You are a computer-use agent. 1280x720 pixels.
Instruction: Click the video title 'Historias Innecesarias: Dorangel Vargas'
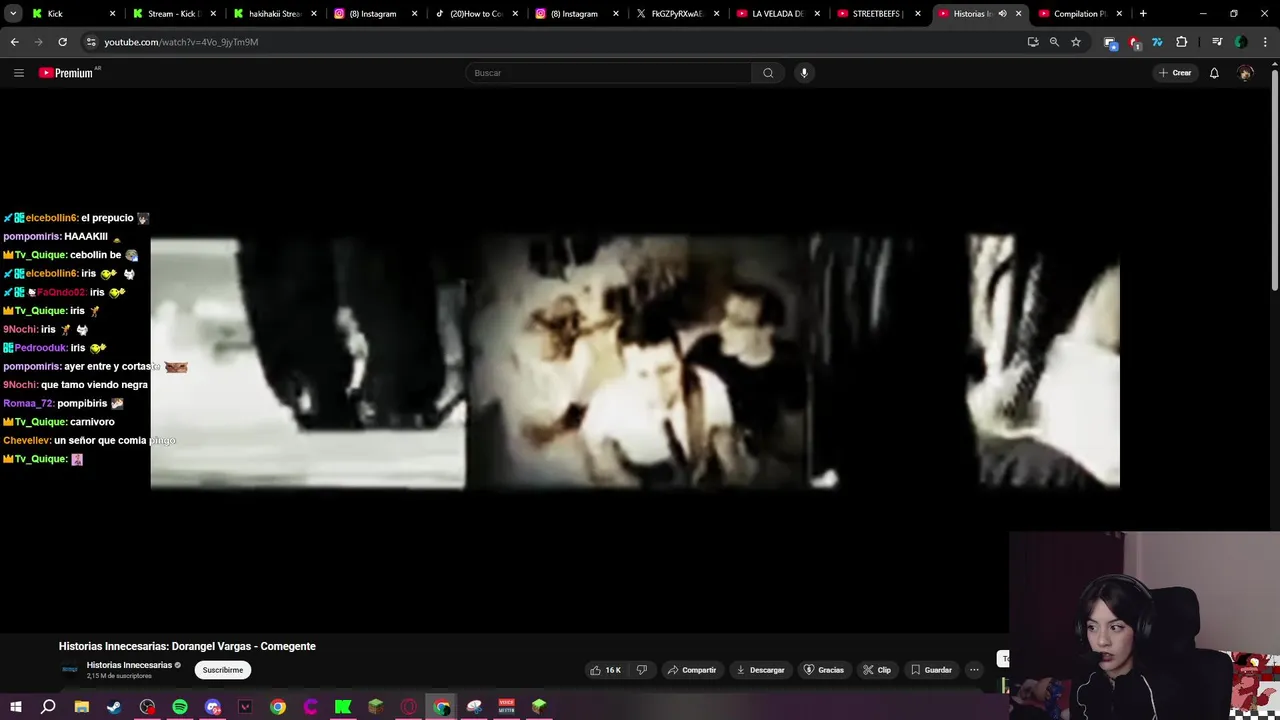(187, 646)
